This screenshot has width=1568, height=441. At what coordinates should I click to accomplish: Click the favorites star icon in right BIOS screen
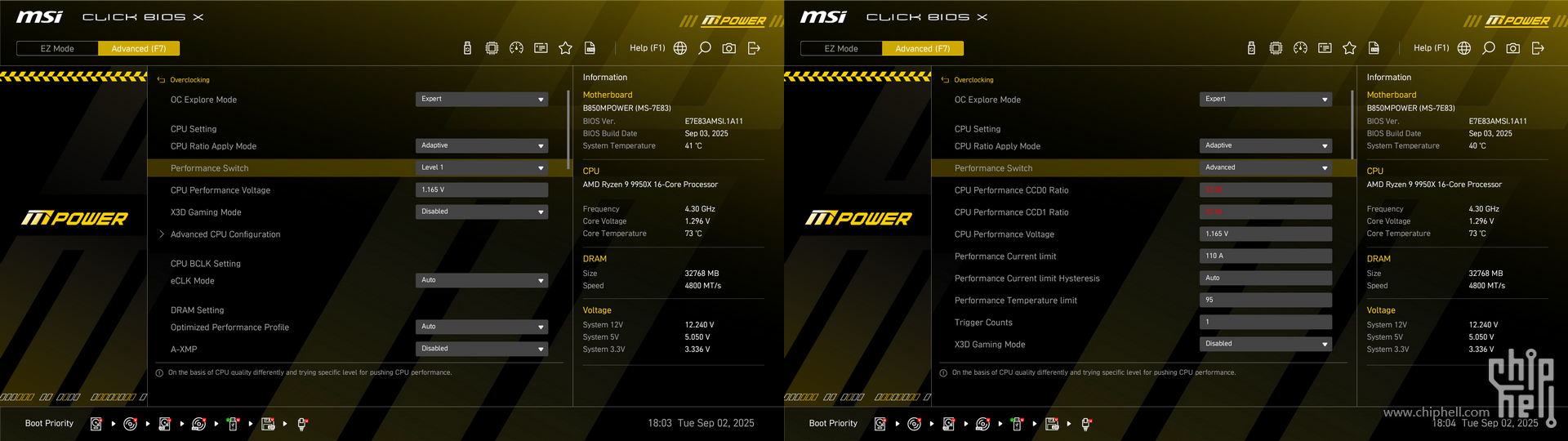(1349, 48)
